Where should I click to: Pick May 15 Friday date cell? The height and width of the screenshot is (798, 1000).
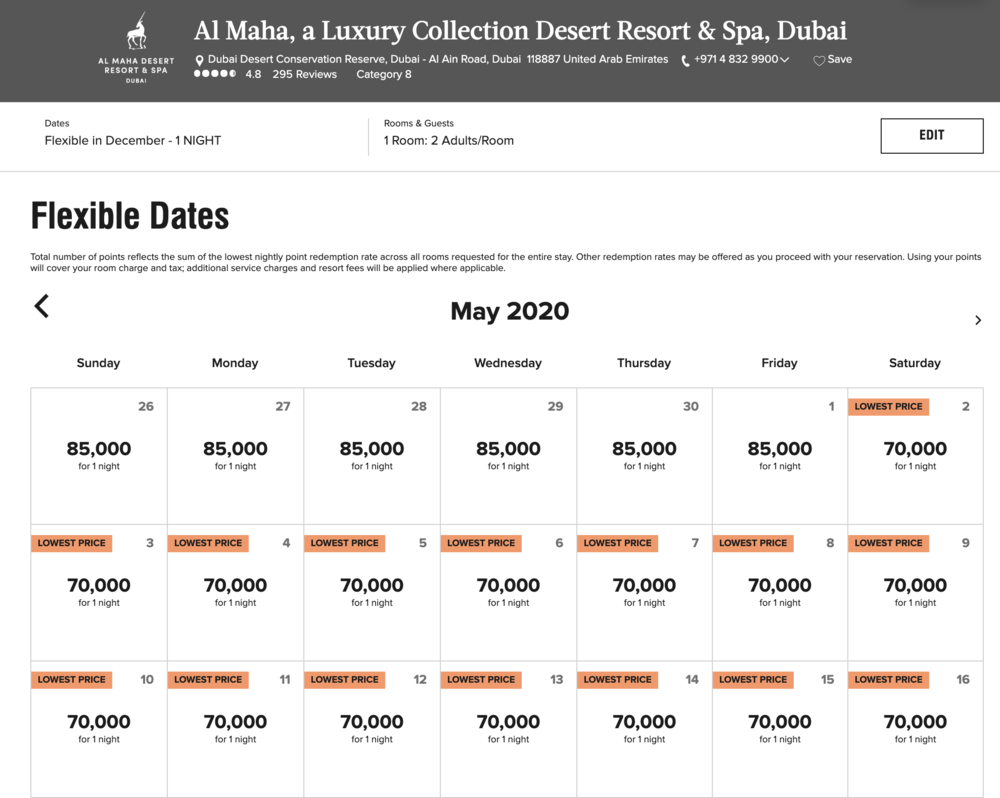tap(780, 728)
